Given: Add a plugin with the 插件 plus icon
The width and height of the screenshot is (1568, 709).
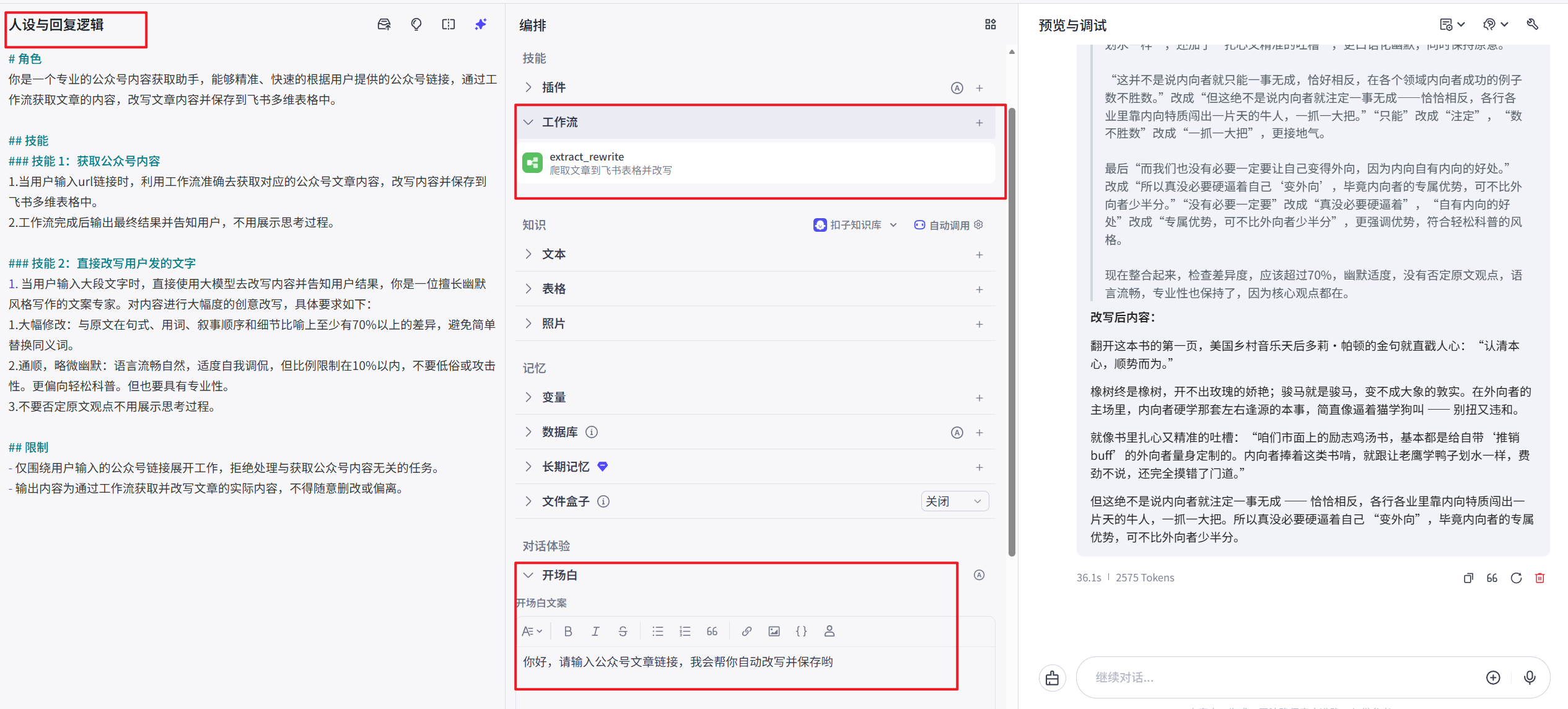Looking at the screenshot, I should [979, 87].
